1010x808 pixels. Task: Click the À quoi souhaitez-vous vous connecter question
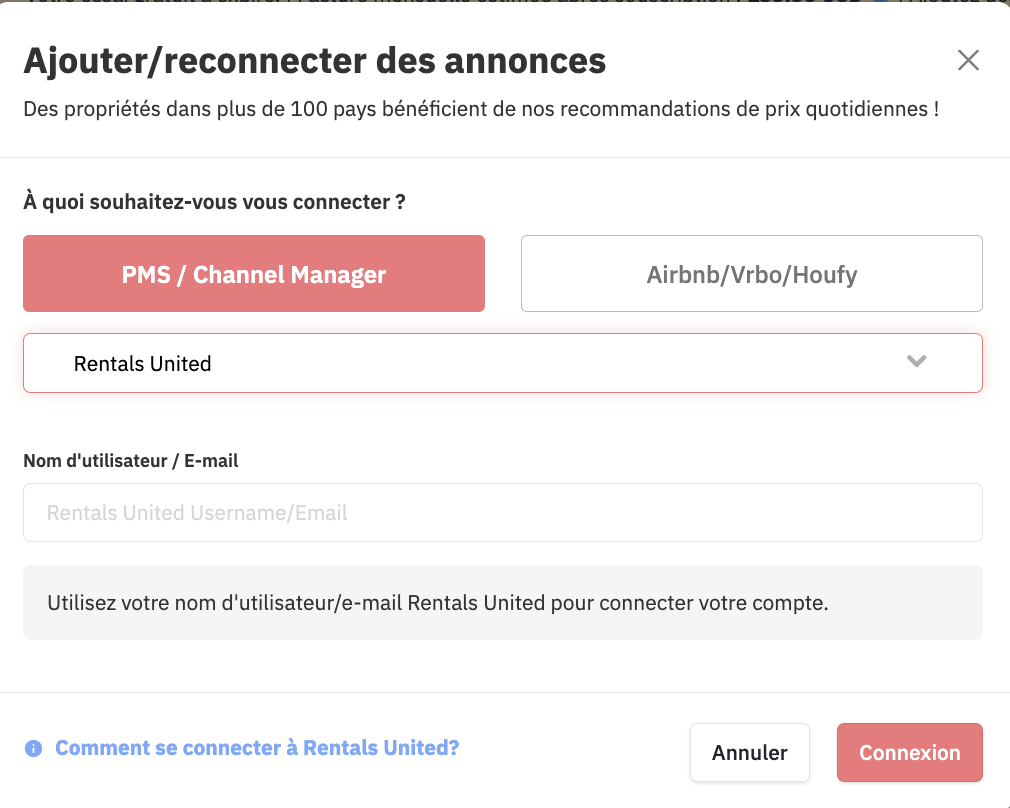click(x=214, y=202)
